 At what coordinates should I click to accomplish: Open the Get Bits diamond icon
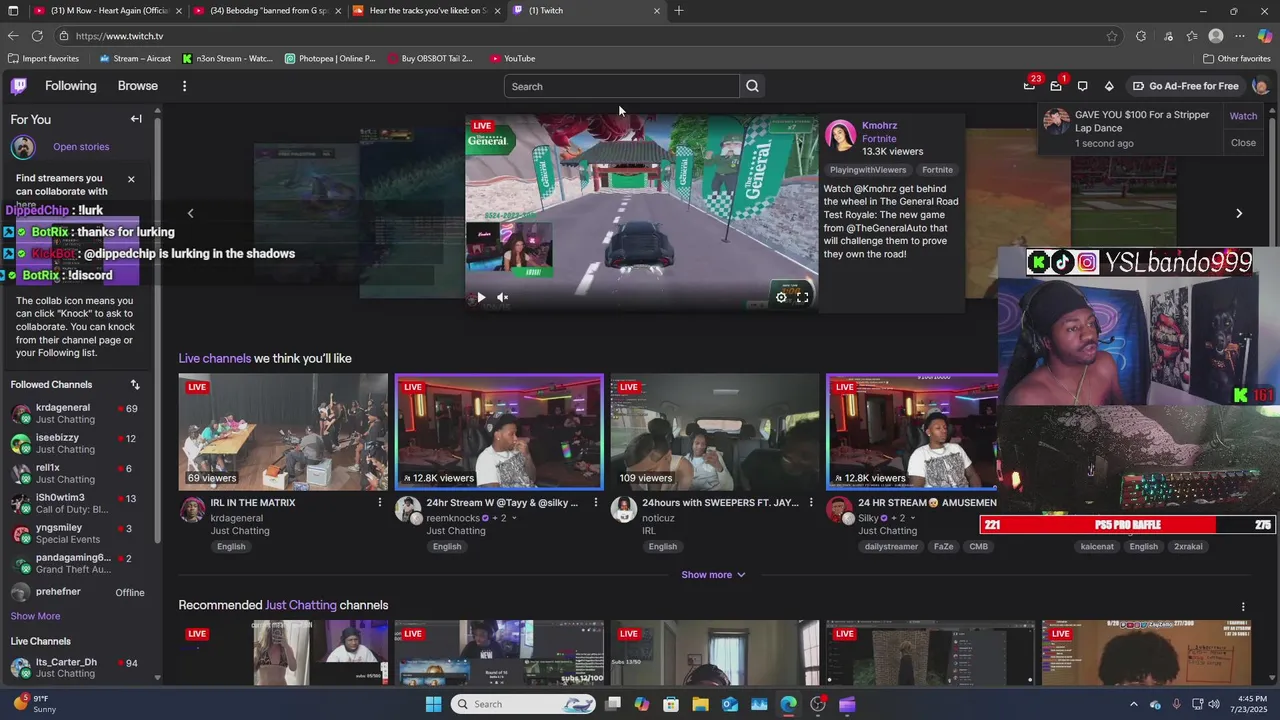(x=1109, y=86)
